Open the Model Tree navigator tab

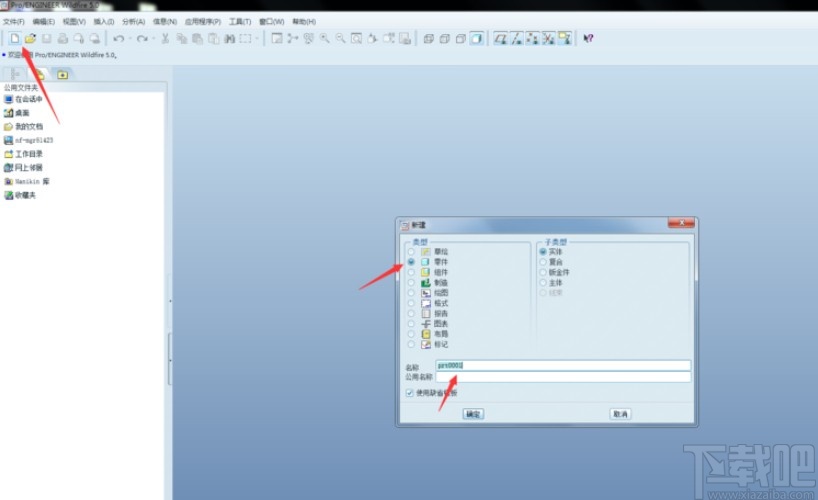pos(15,75)
